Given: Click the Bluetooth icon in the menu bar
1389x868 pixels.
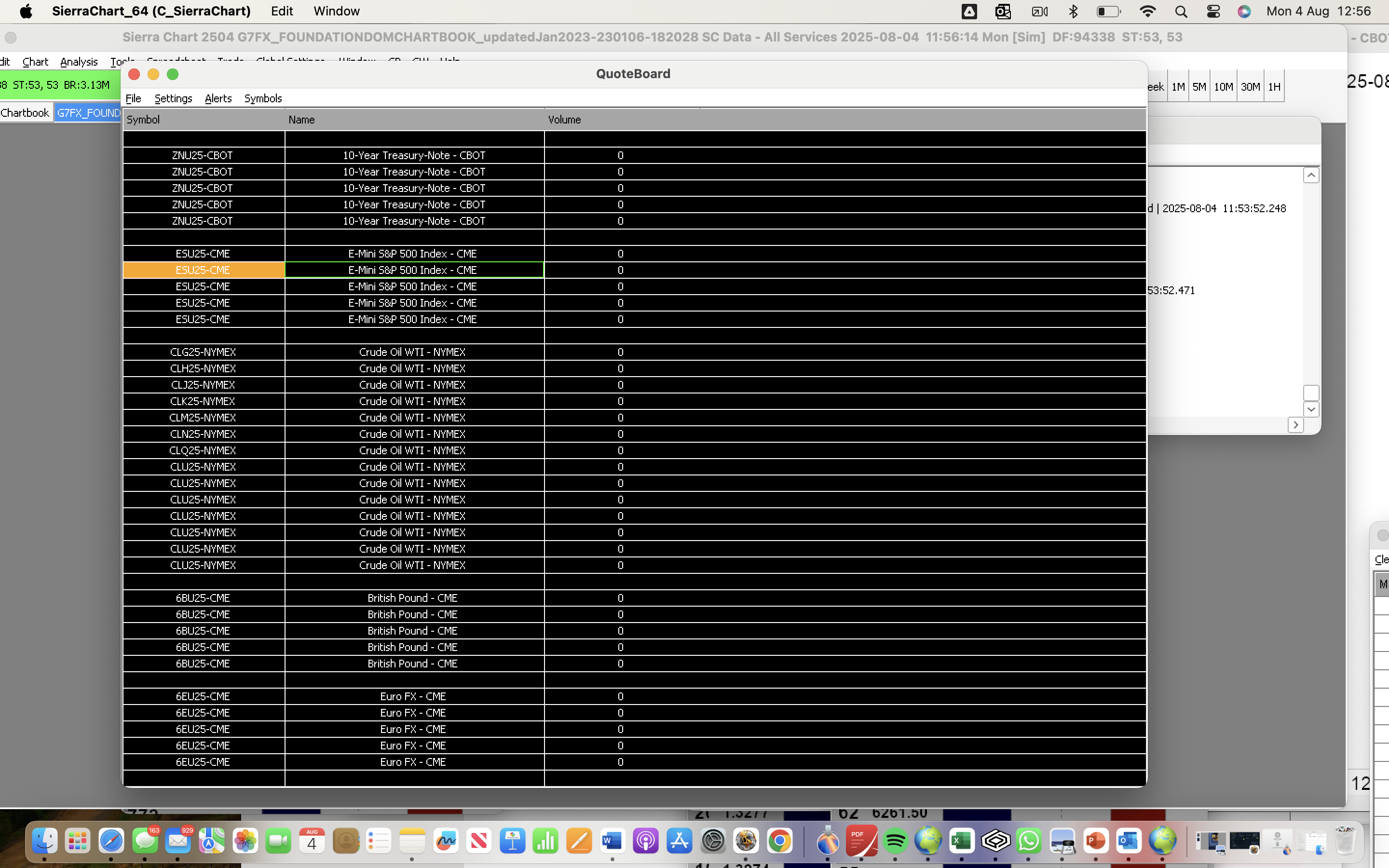Looking at the screenshot, I should point(1073,12).
